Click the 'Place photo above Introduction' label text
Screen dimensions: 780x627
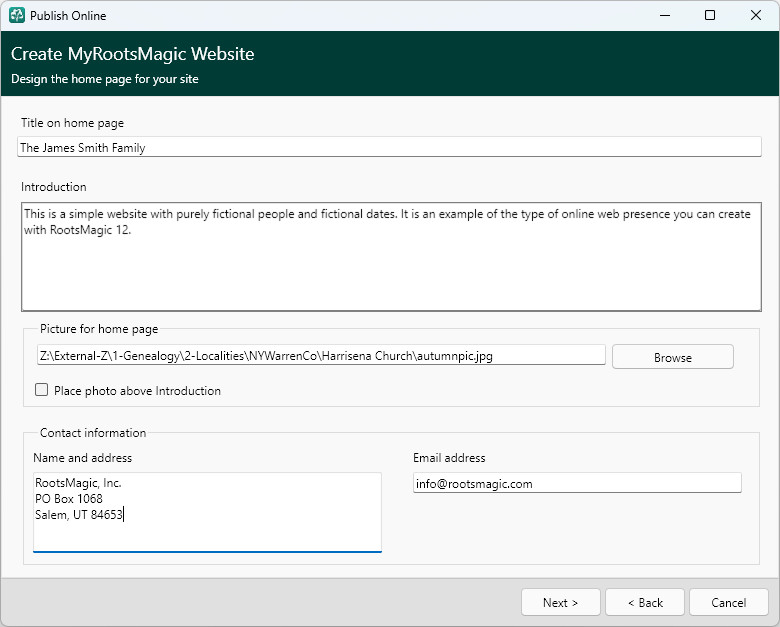[x=137, y=391]
